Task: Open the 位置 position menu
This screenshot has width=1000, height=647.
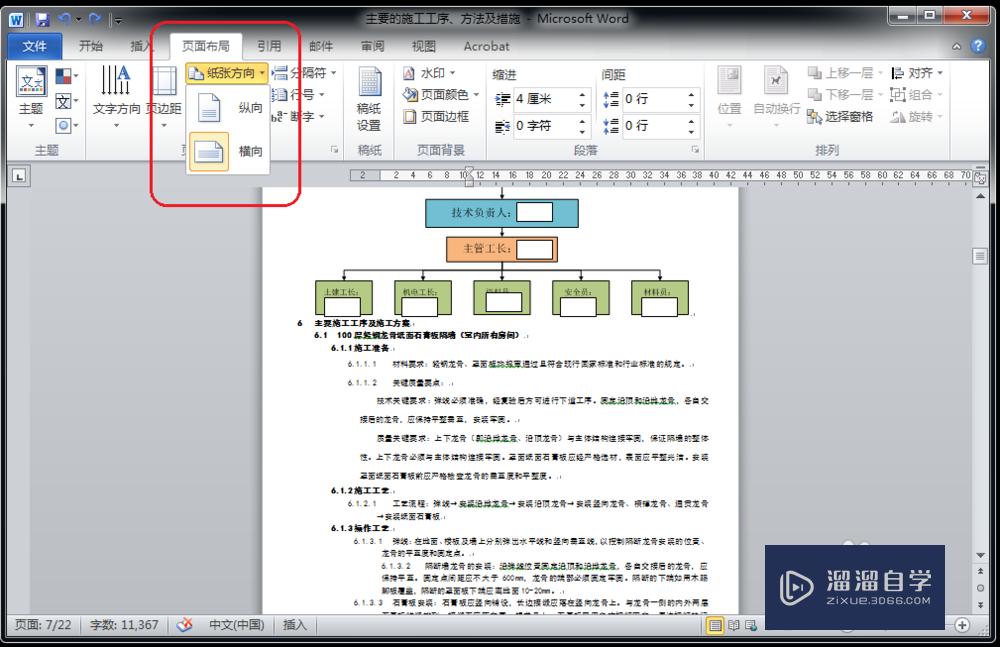Action: tap(730, 96)
